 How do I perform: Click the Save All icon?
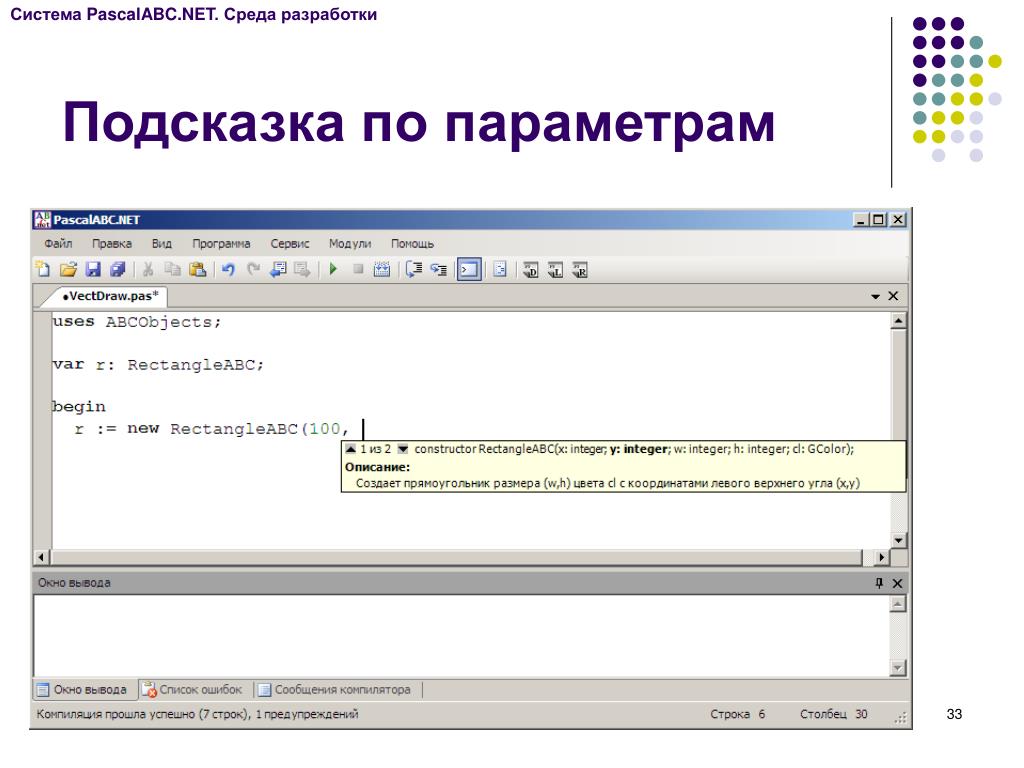coord(118,269)
